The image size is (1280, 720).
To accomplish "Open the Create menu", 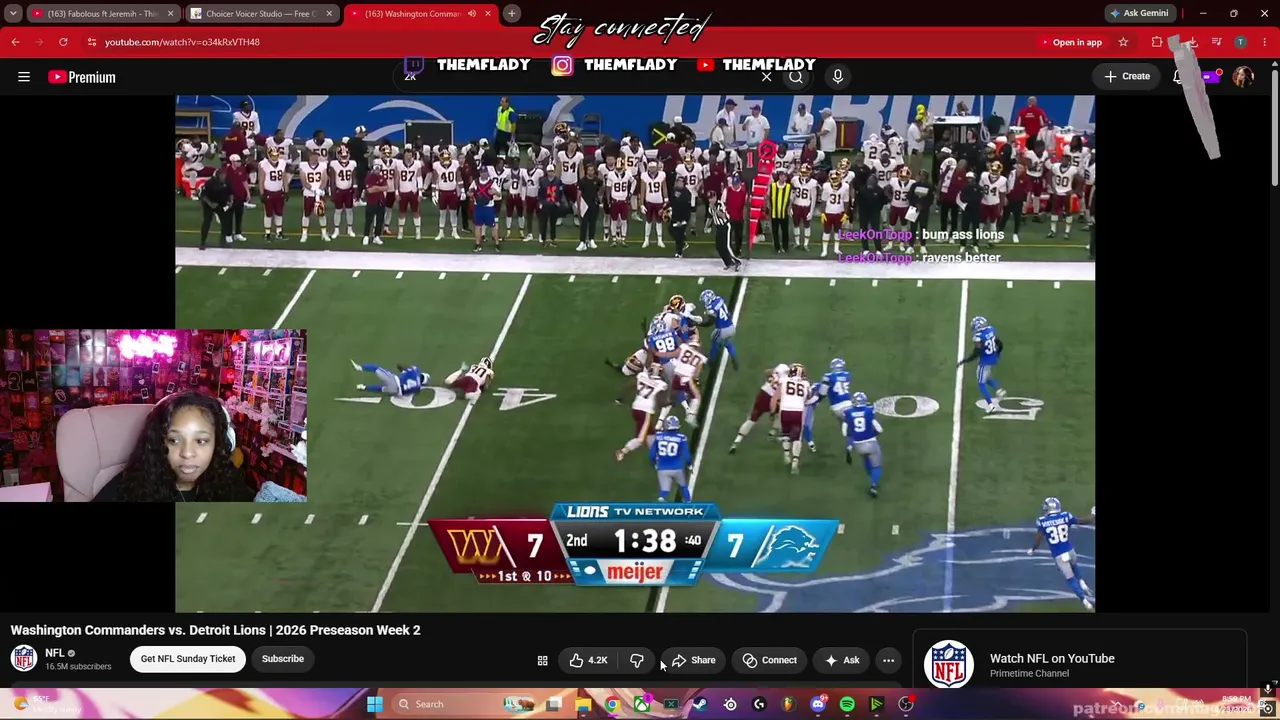I will (1127, 76).
